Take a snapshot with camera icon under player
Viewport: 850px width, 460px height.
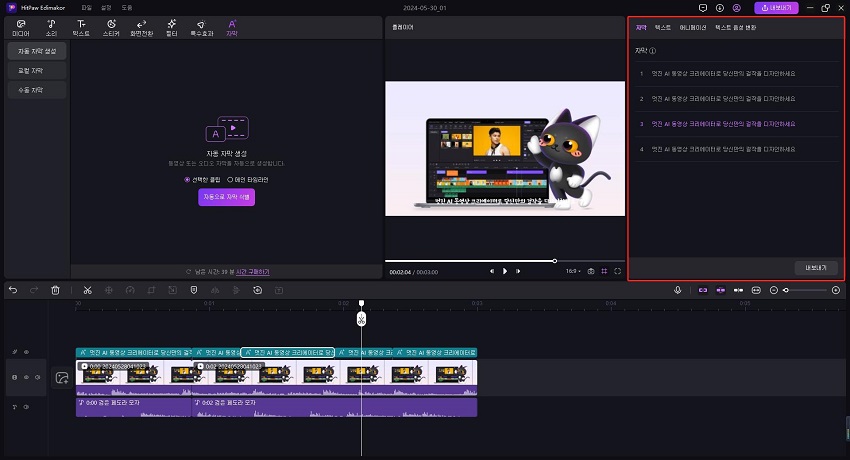[591, 271]
